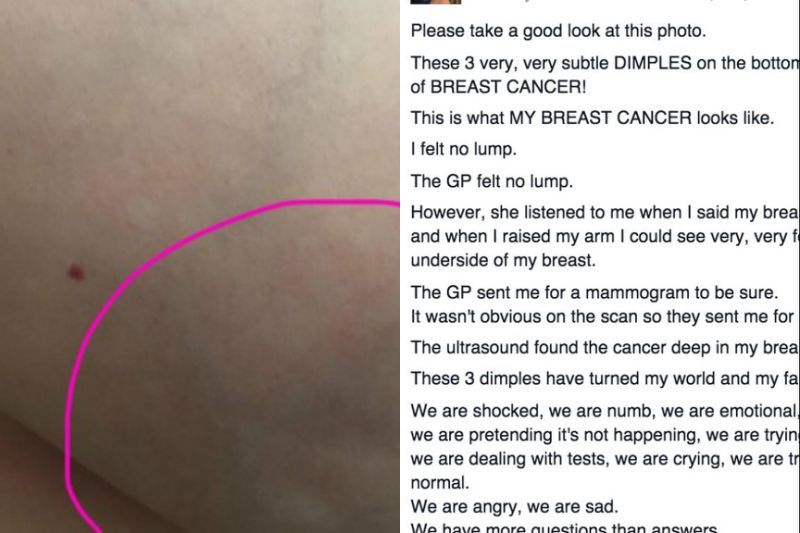
Task: Click the red mole in the photo
Action: [x=76, y=272]
